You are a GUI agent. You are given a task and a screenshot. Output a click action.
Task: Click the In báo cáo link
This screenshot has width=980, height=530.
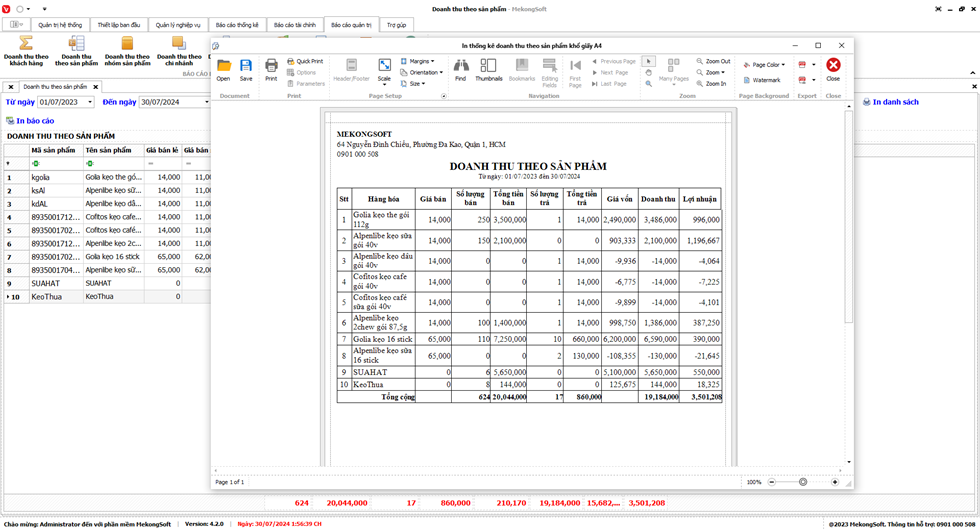[34, 121]
